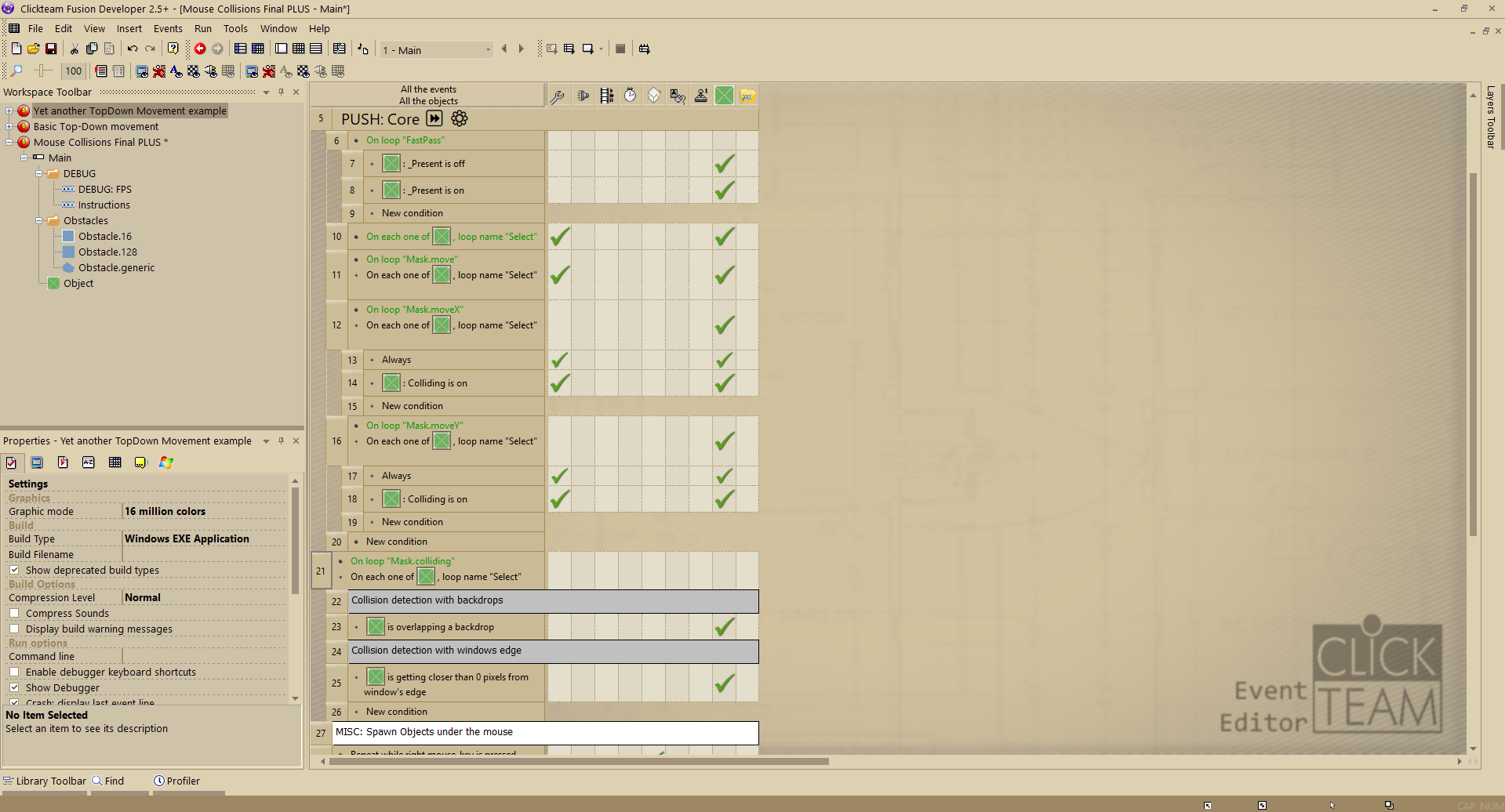Toggle Show deprecated build types checkbox
Image resolution: width=1505 pixels, height=812 pixels.
pyautogui.click(x=14, y=570)
